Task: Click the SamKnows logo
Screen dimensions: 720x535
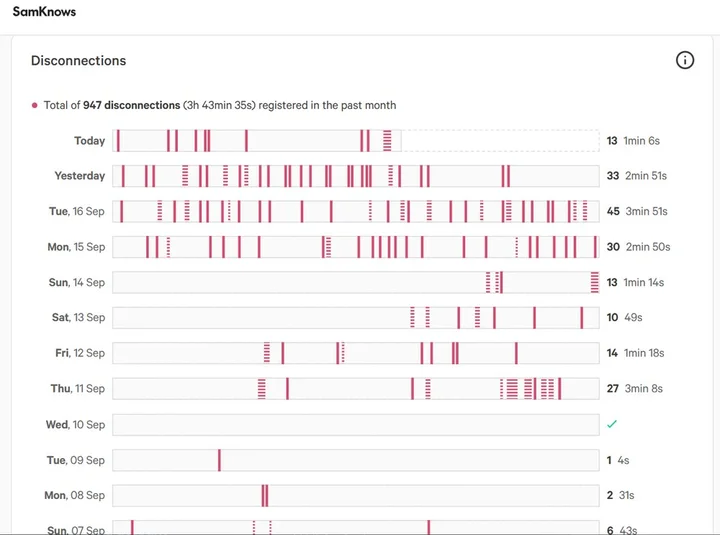Action: coord(44,12)
